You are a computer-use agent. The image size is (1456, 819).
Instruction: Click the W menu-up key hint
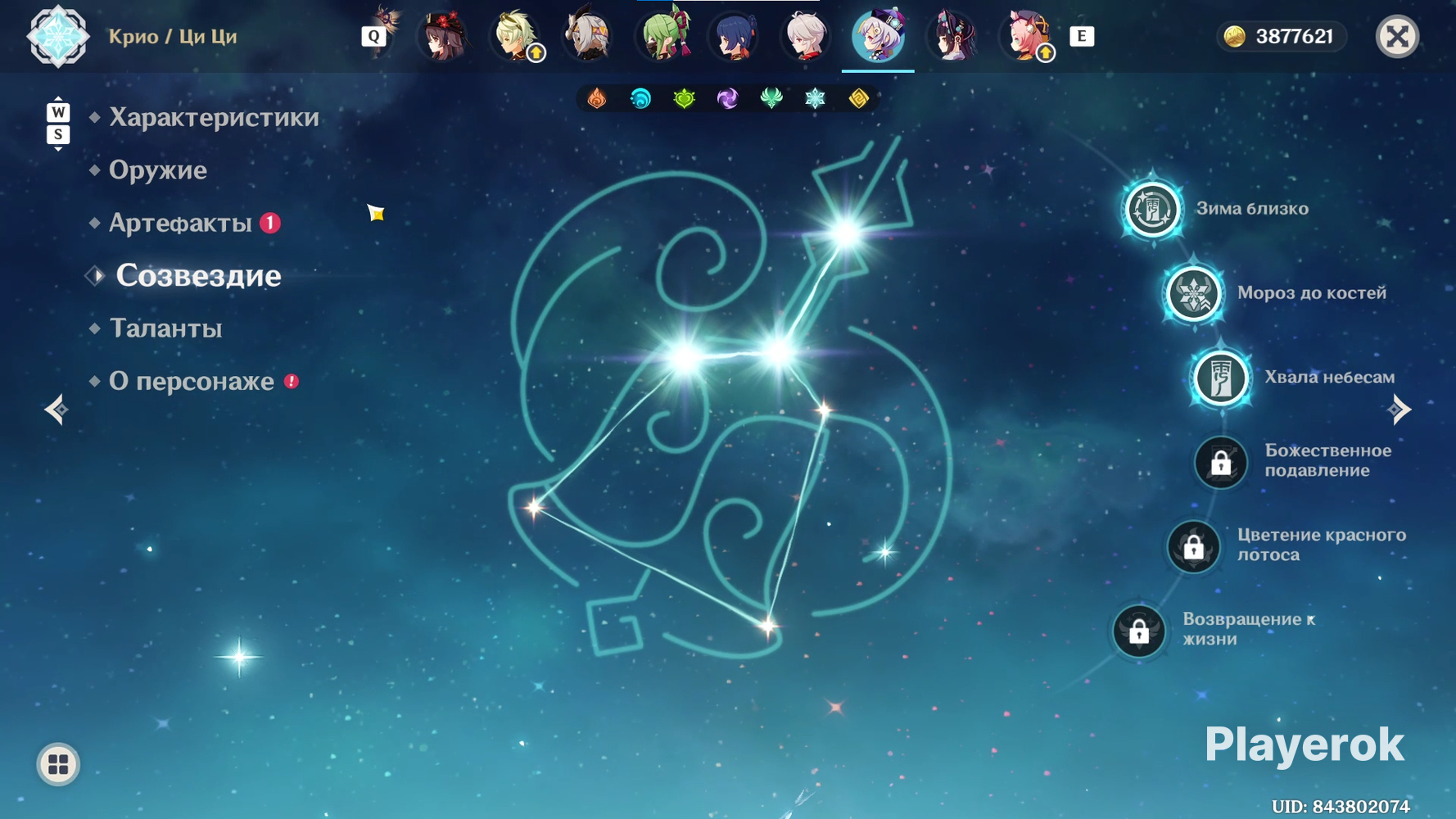point(58,112)
